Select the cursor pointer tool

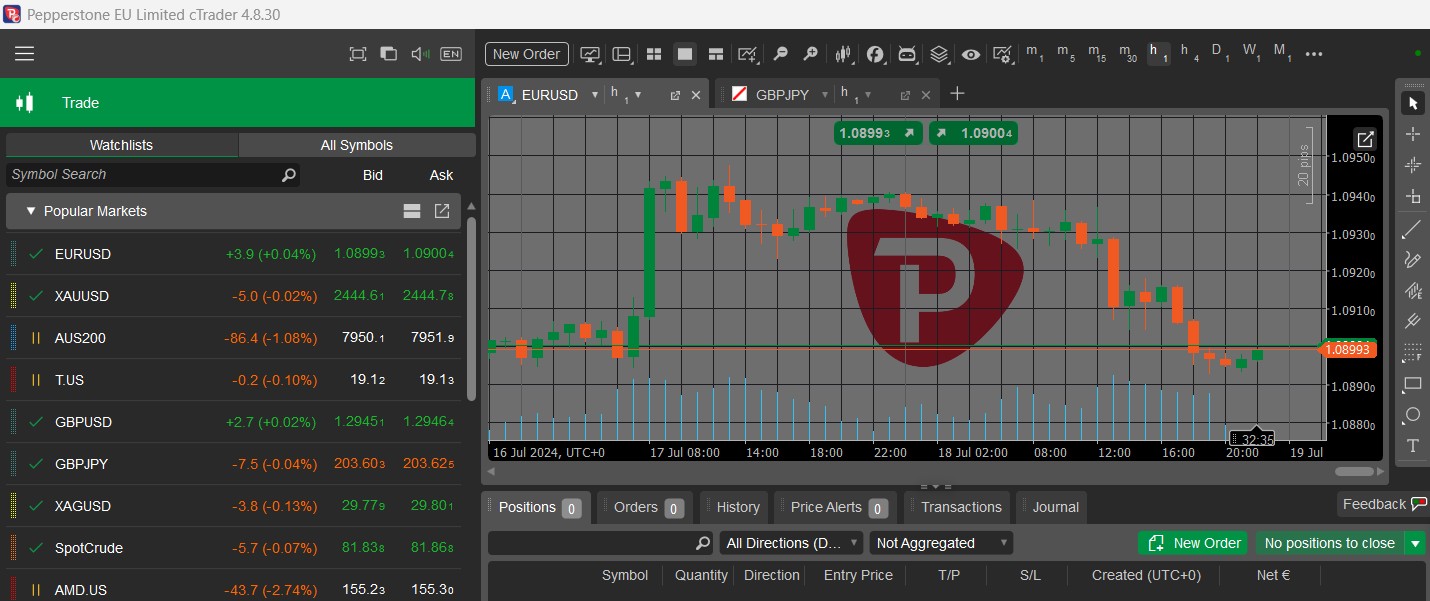point(1413,103)
